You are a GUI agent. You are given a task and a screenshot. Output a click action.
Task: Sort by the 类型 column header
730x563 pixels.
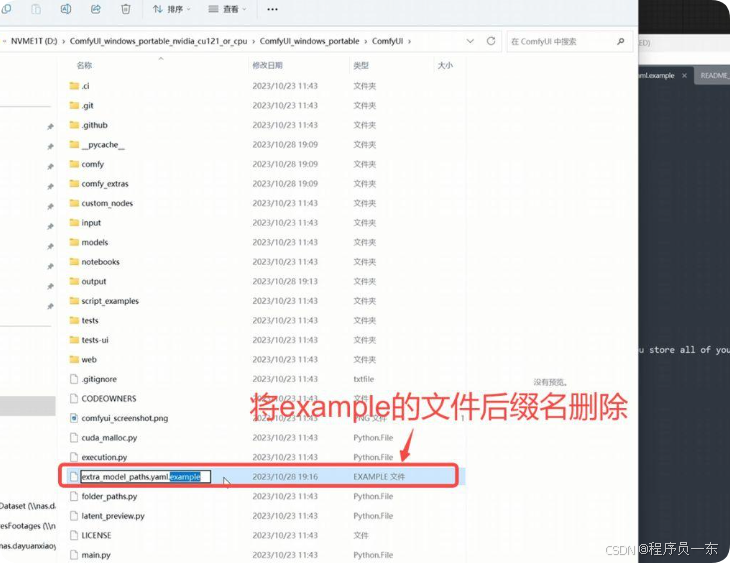(361, 65)
